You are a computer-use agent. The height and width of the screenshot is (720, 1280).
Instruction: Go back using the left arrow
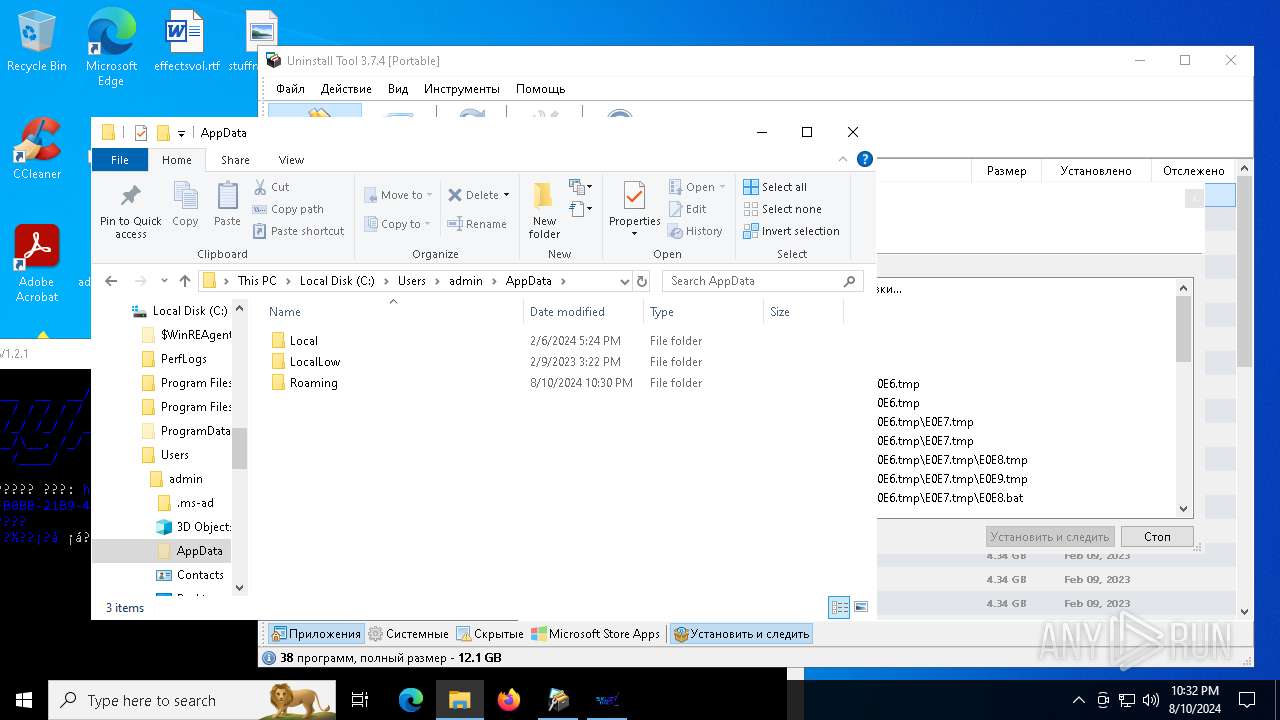[x=111, y=281]
